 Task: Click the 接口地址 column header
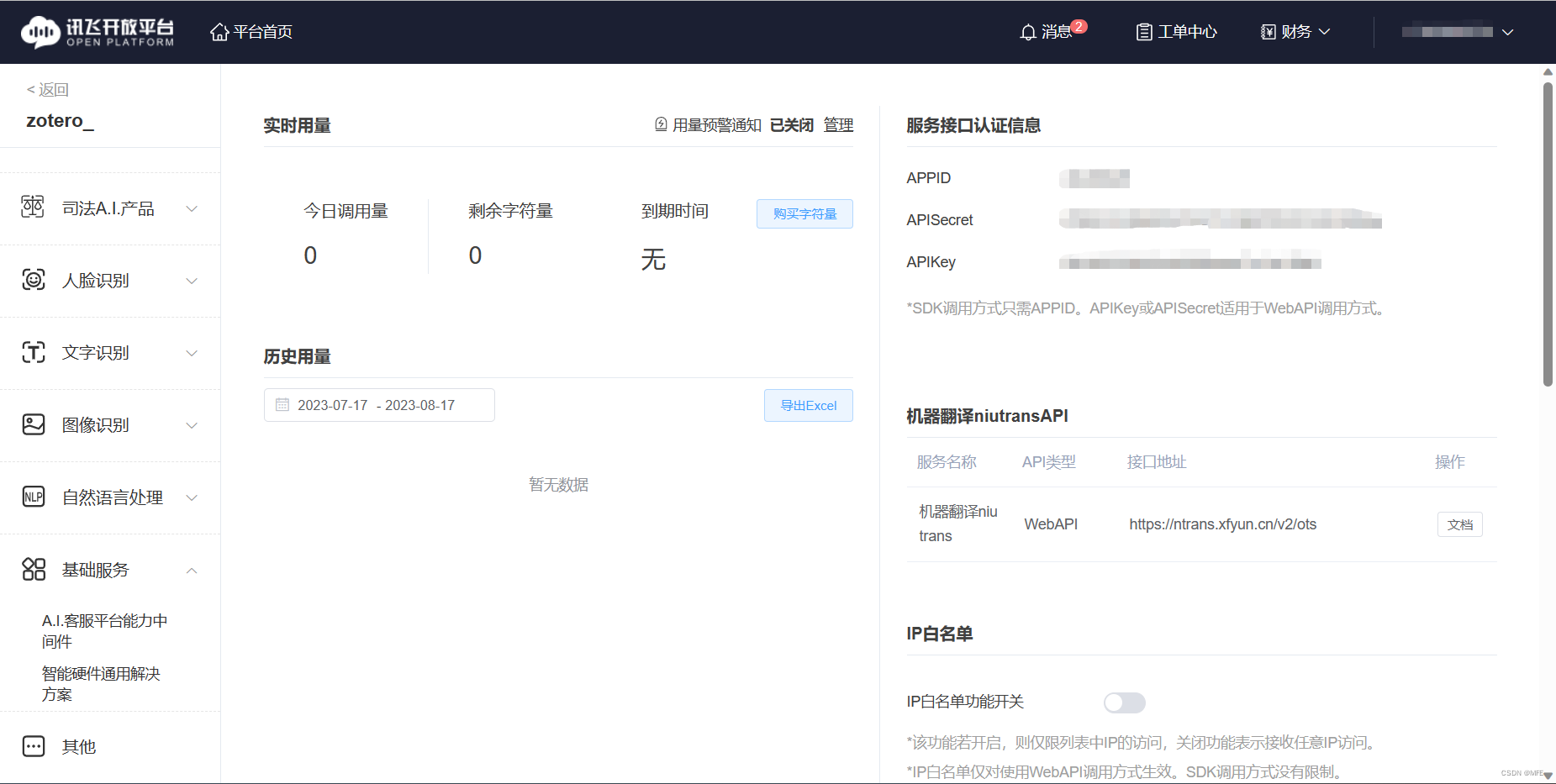coord(1157,462)
